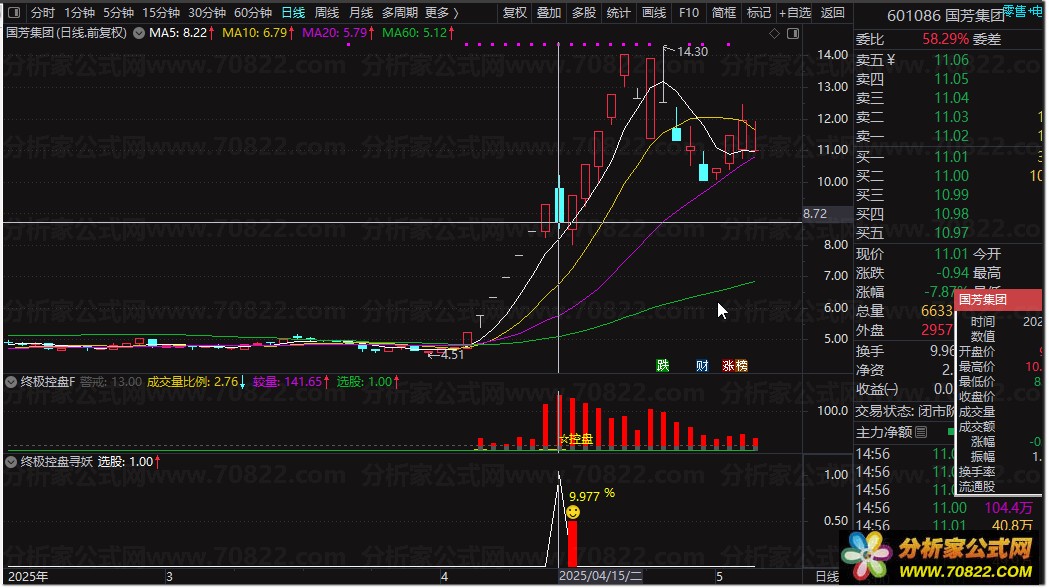Click the 标记 mark button
1049x588 pixels.
759,13
